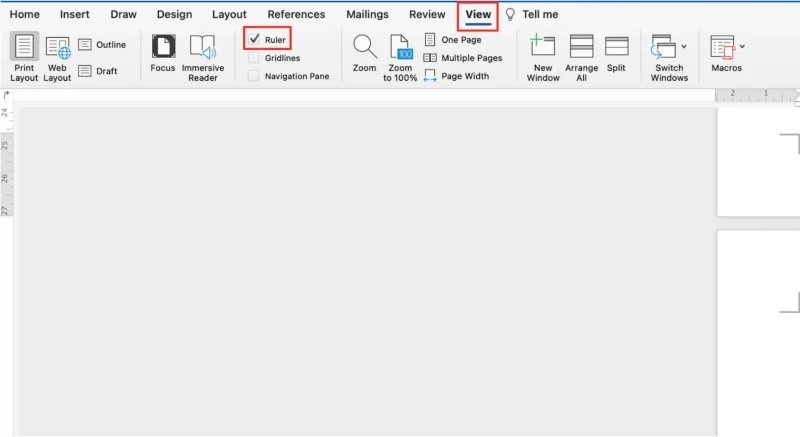Enable the Navigation Pane checkbox

click(254, 76)
